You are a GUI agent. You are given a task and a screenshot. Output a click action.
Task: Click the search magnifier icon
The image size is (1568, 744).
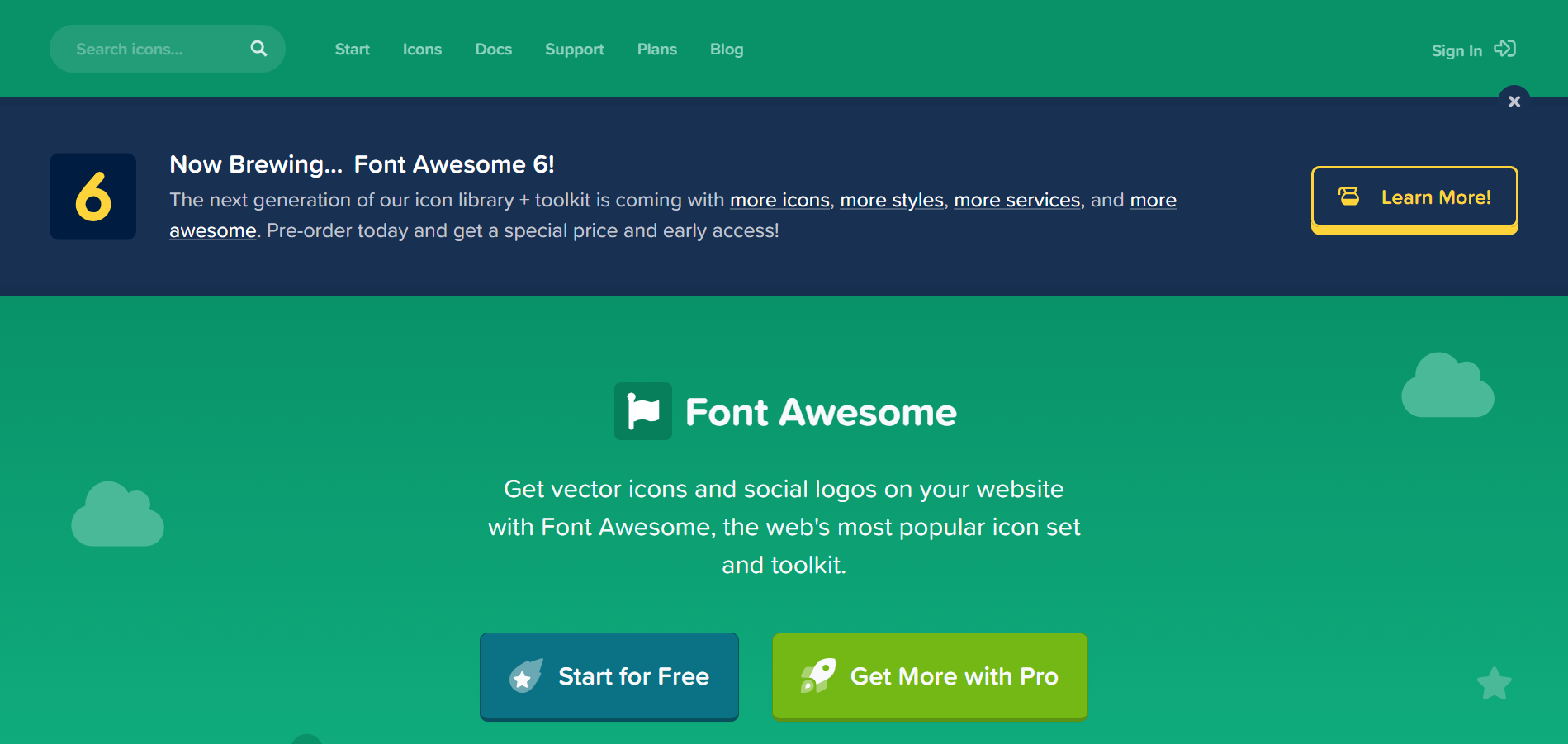click(x=258, y=49)
